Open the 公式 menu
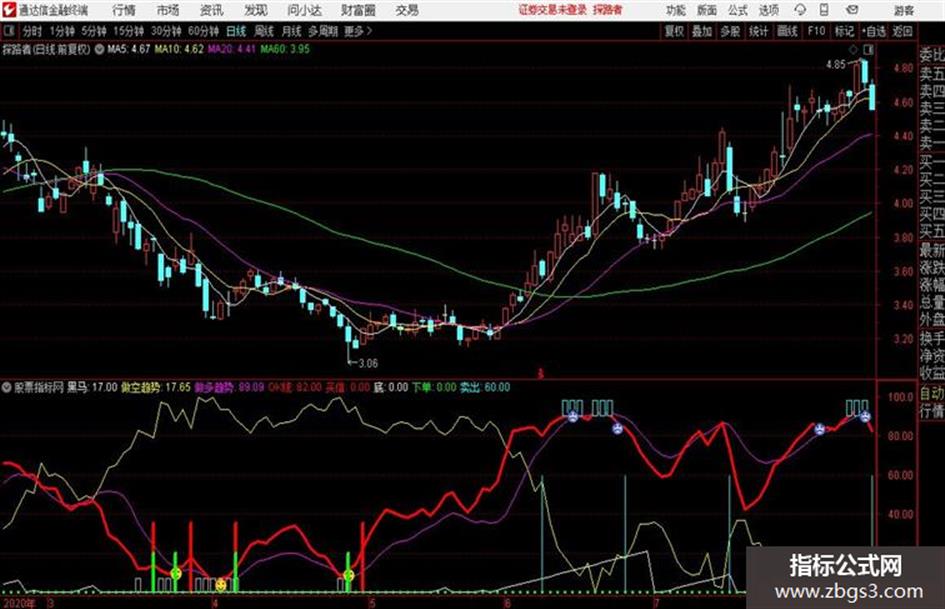This screenshot has height=609, width=945. click(x=738, y=10)
